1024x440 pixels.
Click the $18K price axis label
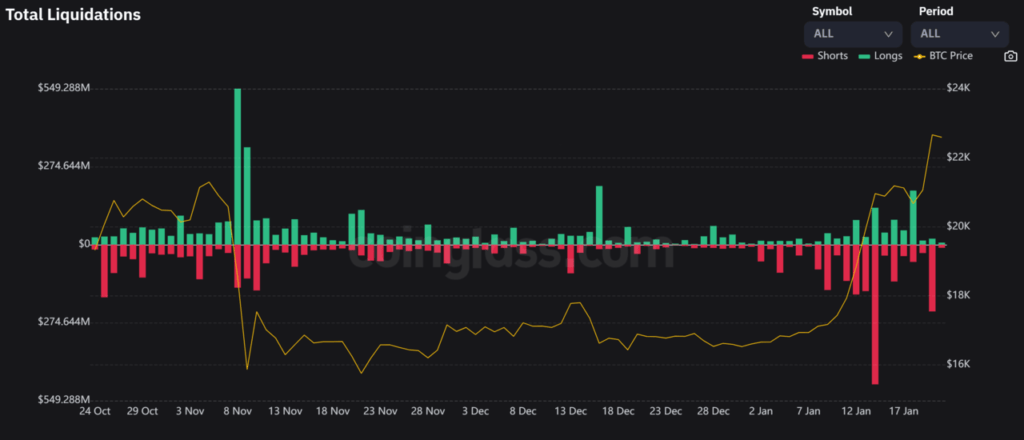tap(958, 295)
